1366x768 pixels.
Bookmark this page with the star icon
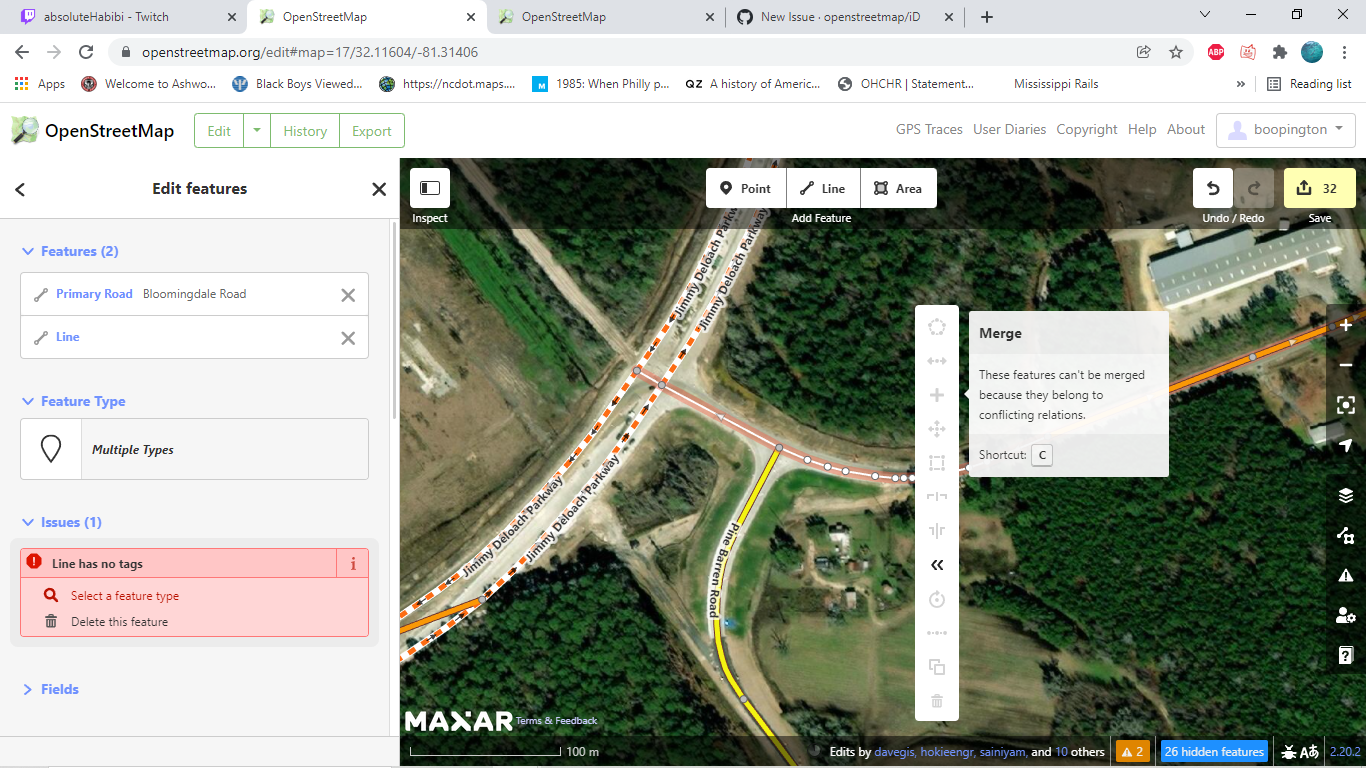coord(1176,52)
